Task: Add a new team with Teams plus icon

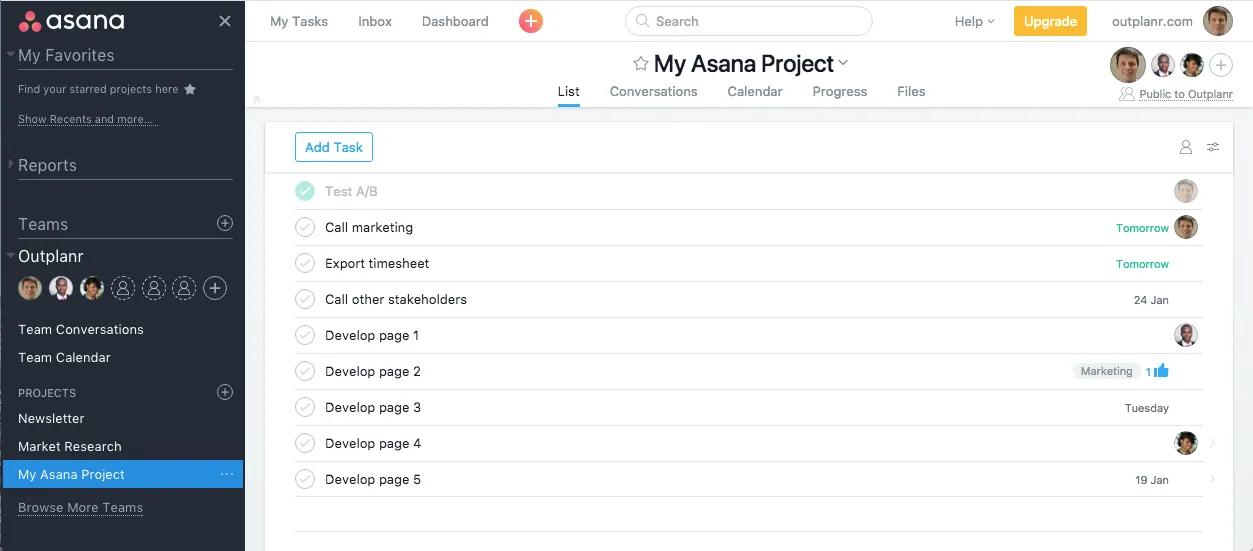Action: click(225, 224)
